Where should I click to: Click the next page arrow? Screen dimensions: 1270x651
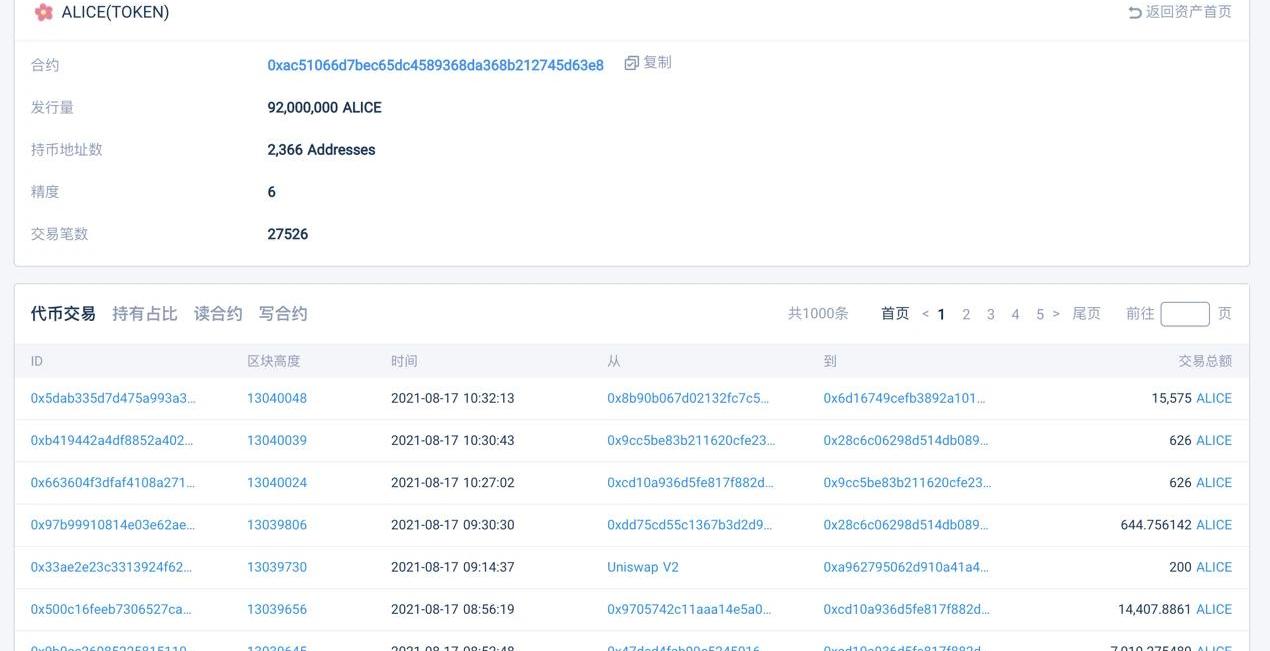(1056, 314)
